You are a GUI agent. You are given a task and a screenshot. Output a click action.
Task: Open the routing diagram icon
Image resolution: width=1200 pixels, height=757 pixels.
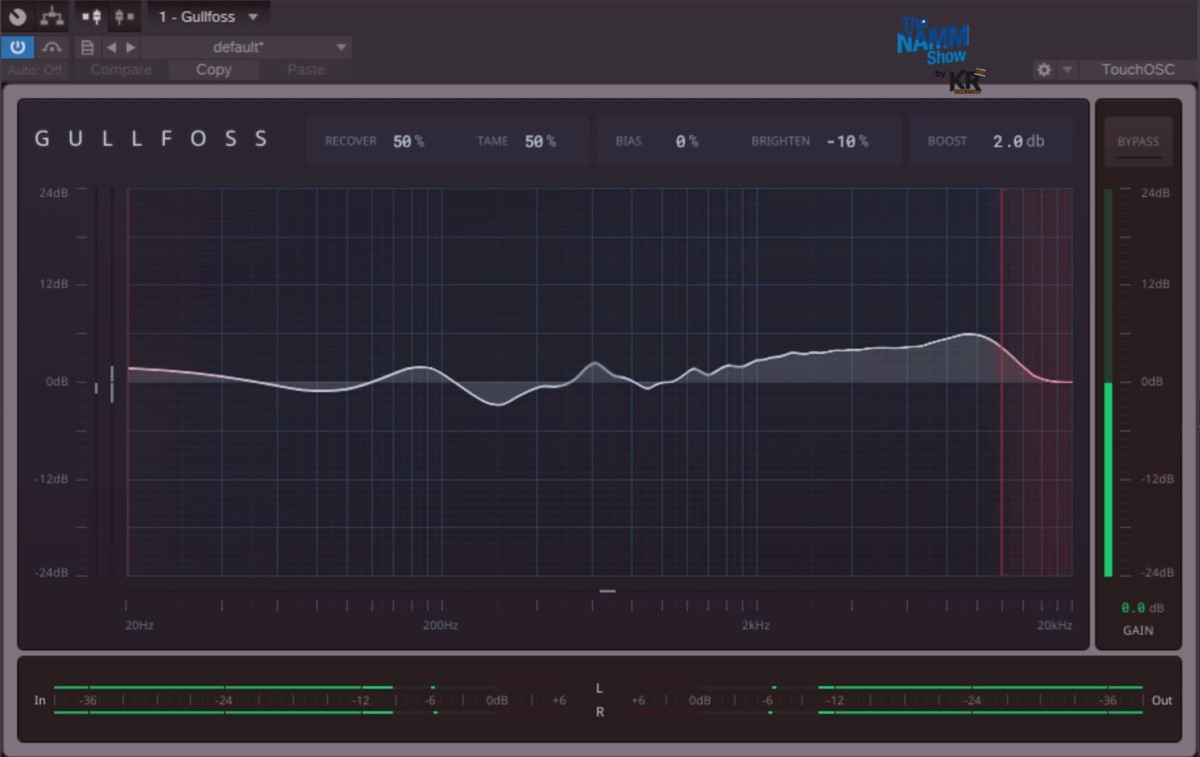[x=52, y=17]
